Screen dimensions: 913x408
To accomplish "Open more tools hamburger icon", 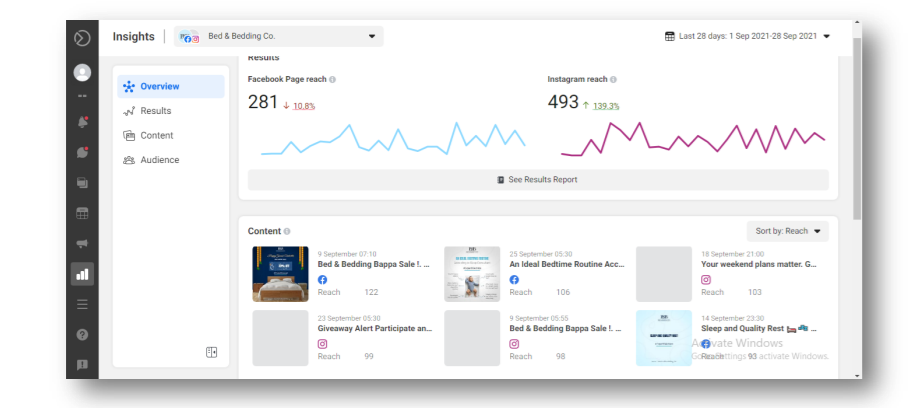I will pos(82,304).
